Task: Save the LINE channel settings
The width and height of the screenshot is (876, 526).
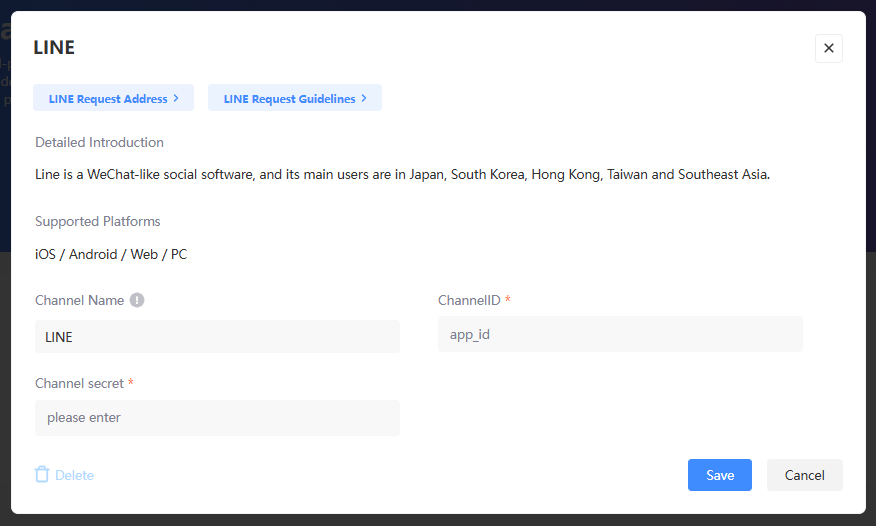Action: pos(719,475)
